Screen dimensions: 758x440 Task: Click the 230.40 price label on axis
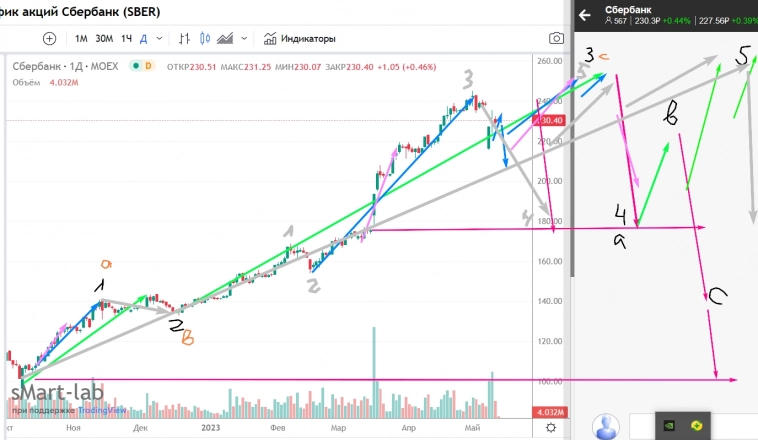click(549, 120)
